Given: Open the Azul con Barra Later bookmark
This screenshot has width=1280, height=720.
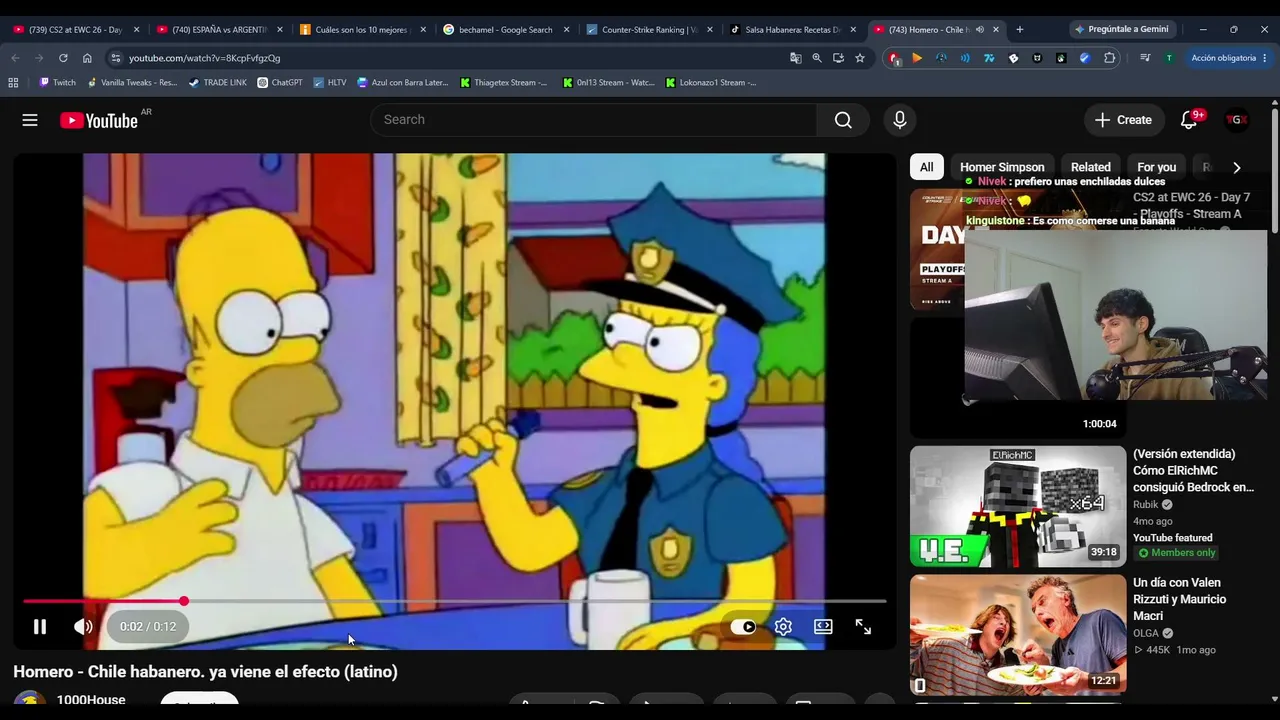Looking at the screenshot, I should [x=403, y=83].
